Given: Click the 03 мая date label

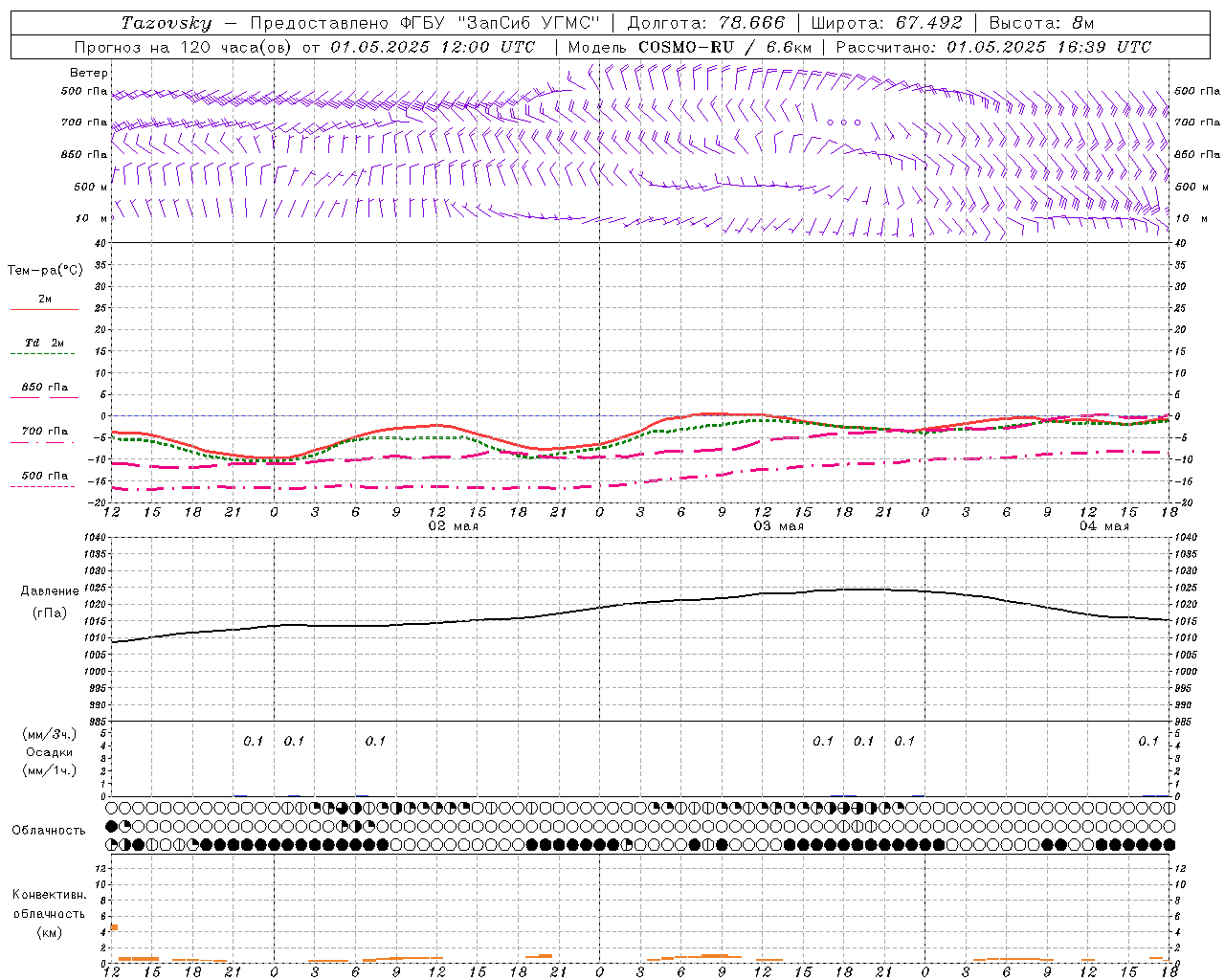Looking at the screenshot, I should click(779, 526).
